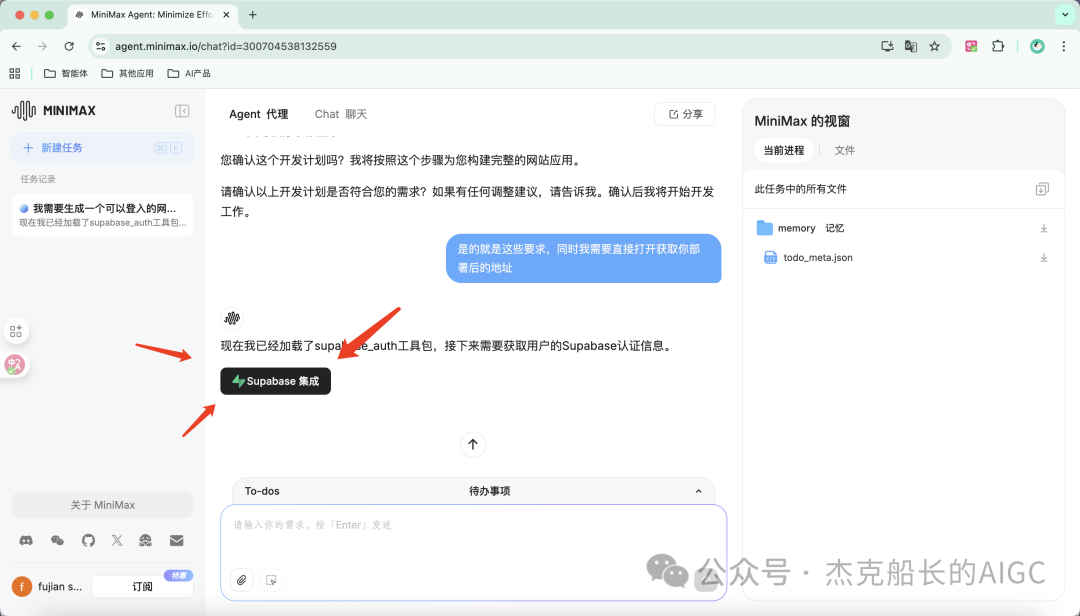Select the MiniMax Agent browser tab
The width and height of the screenshot is (1080, 616).
[x=153, y=14]
